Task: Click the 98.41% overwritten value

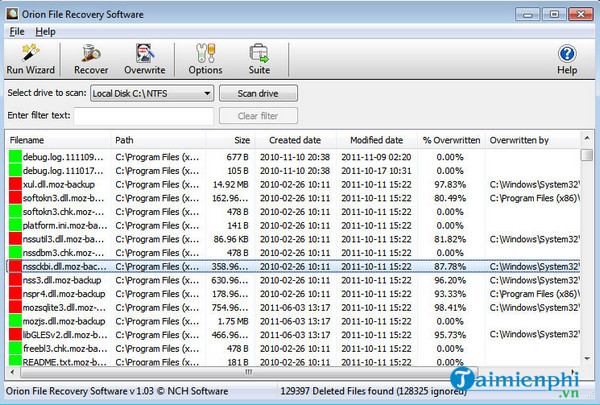Action: (x=450, y=307)
